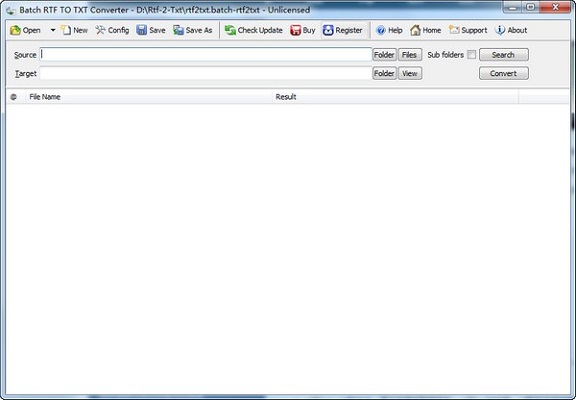Expand the Open dropdown arrow
The height and width of the screenshot is (400, 576).
coord(53,30)
